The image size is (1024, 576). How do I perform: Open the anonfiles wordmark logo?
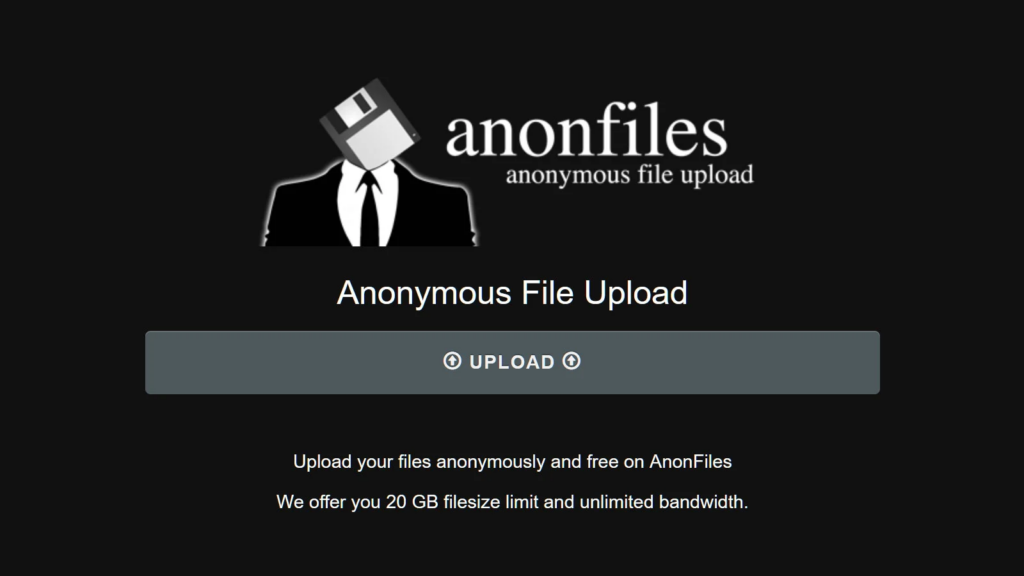click(x=586, y=129)
